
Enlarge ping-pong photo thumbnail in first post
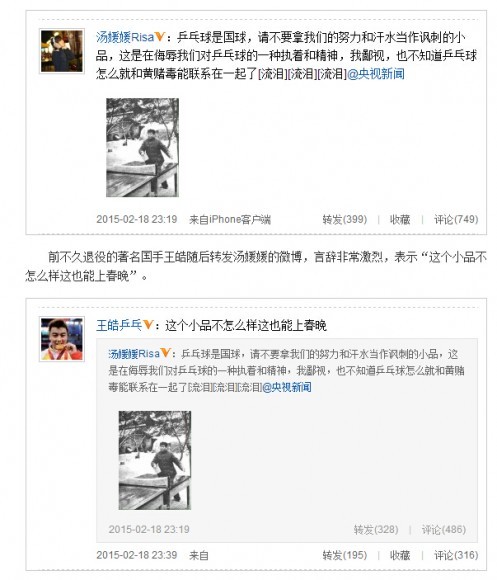[x=142, y=147]
